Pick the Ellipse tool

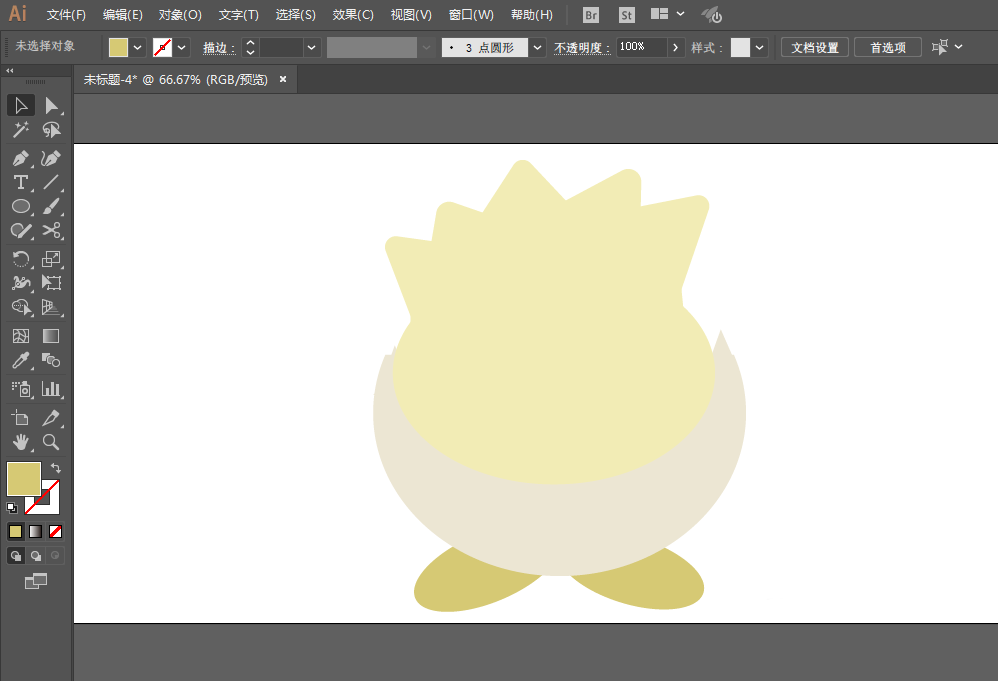[x=21, y=206]
